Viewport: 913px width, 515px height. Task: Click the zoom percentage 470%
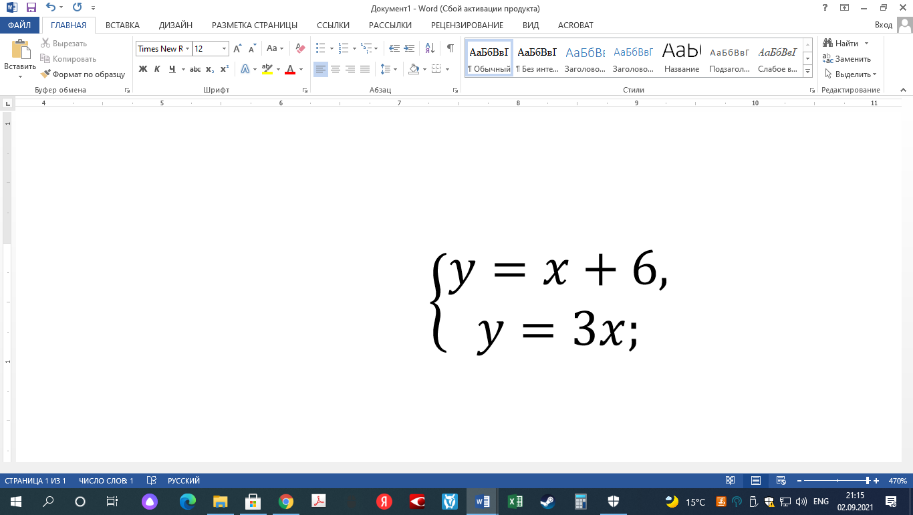897,481
